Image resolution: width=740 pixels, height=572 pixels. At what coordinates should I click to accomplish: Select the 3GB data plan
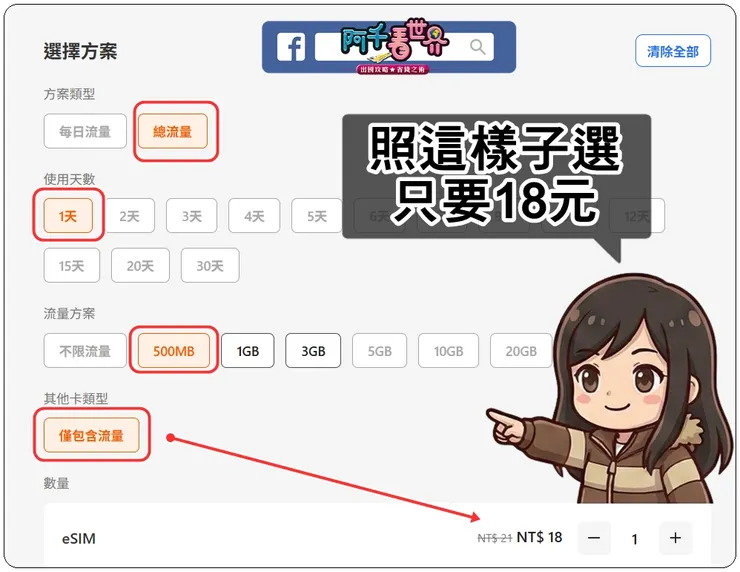point(313,351)
